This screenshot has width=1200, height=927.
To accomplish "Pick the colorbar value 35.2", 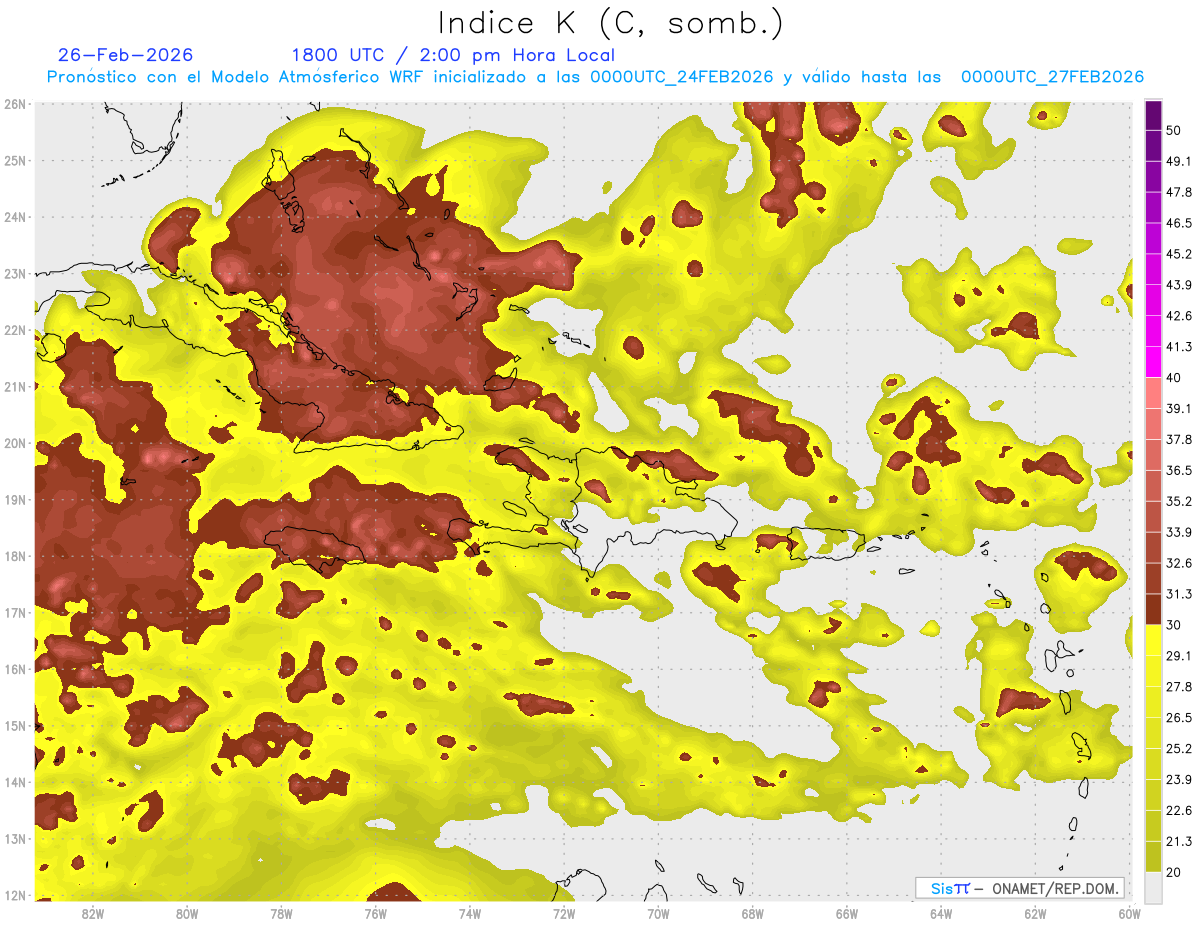I will pos(1179,501).
